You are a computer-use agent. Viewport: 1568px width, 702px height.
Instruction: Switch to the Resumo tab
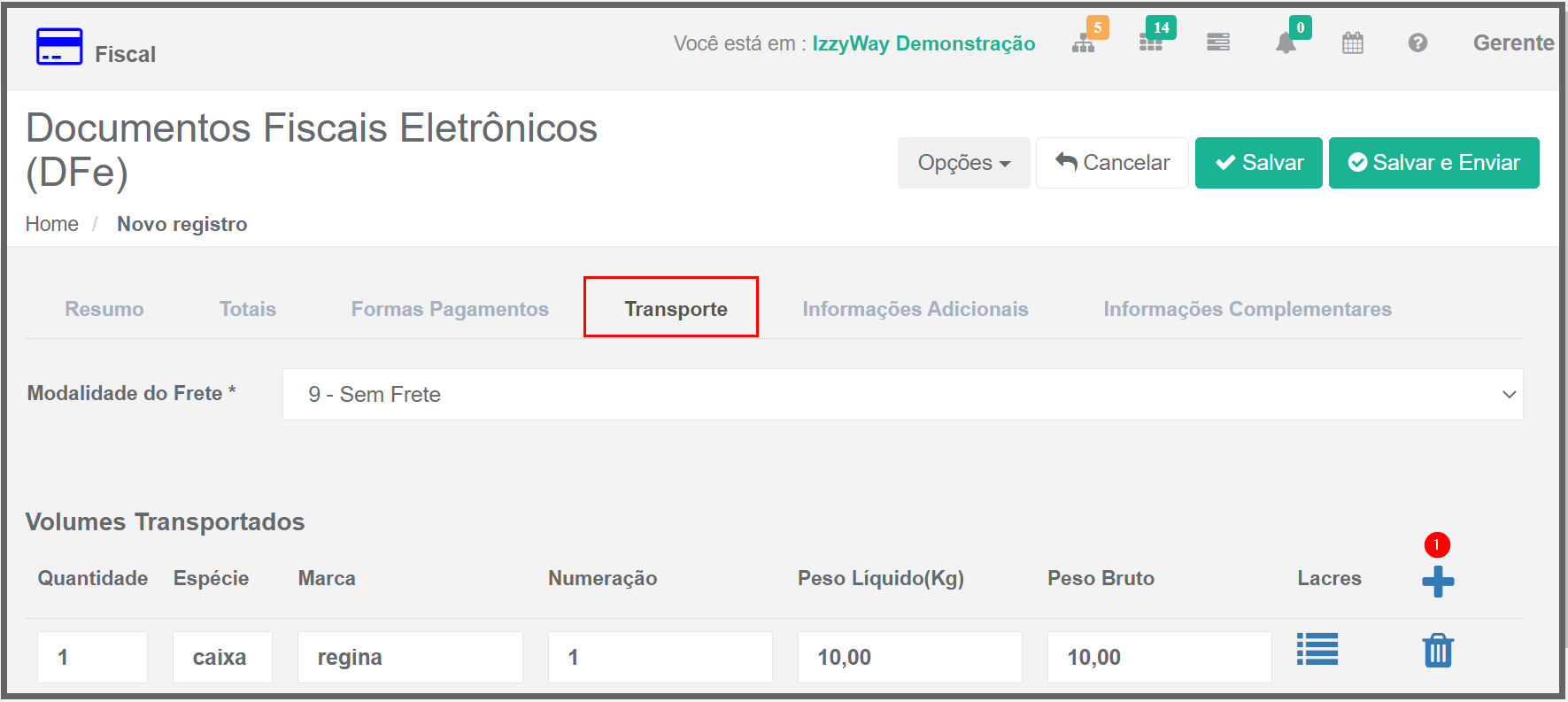tap(104, 309)
